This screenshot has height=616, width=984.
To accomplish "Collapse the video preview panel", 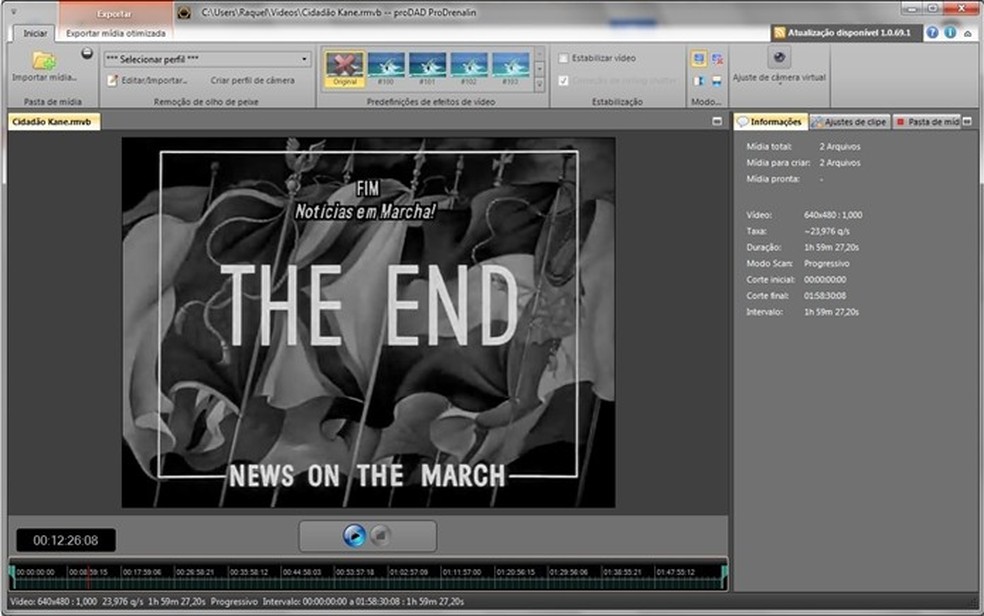I will coord(717,121).
